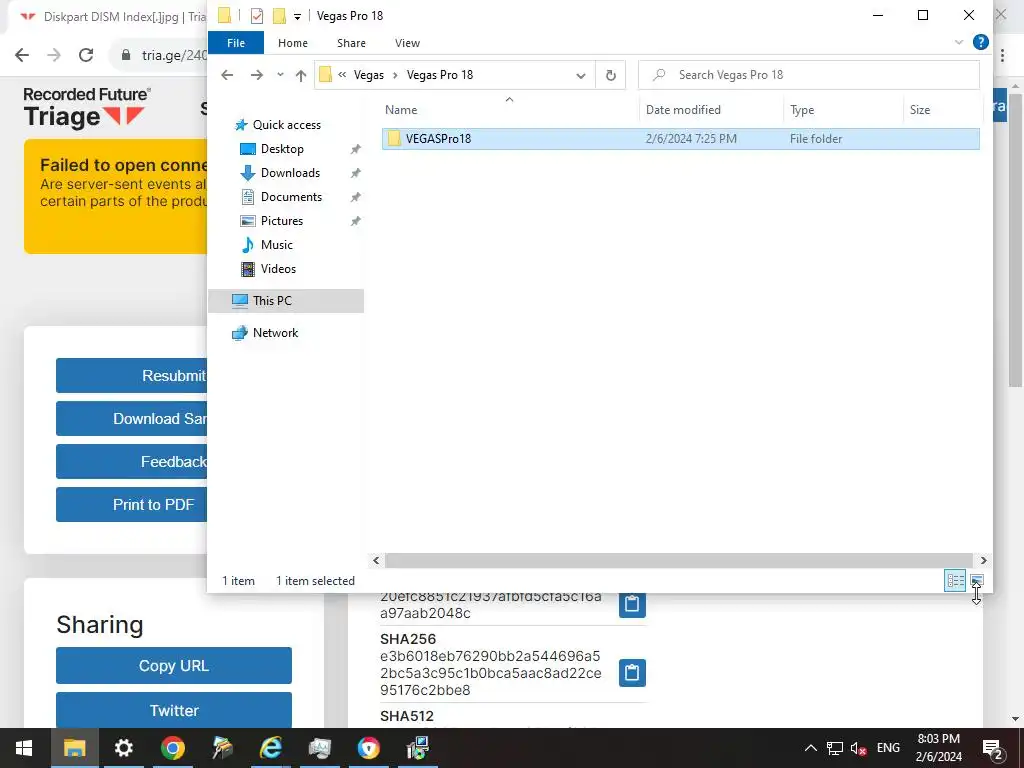Open the Chrome three-dot menu
The height and width of the screenshot is (768, 1024).
[1002, 56]
